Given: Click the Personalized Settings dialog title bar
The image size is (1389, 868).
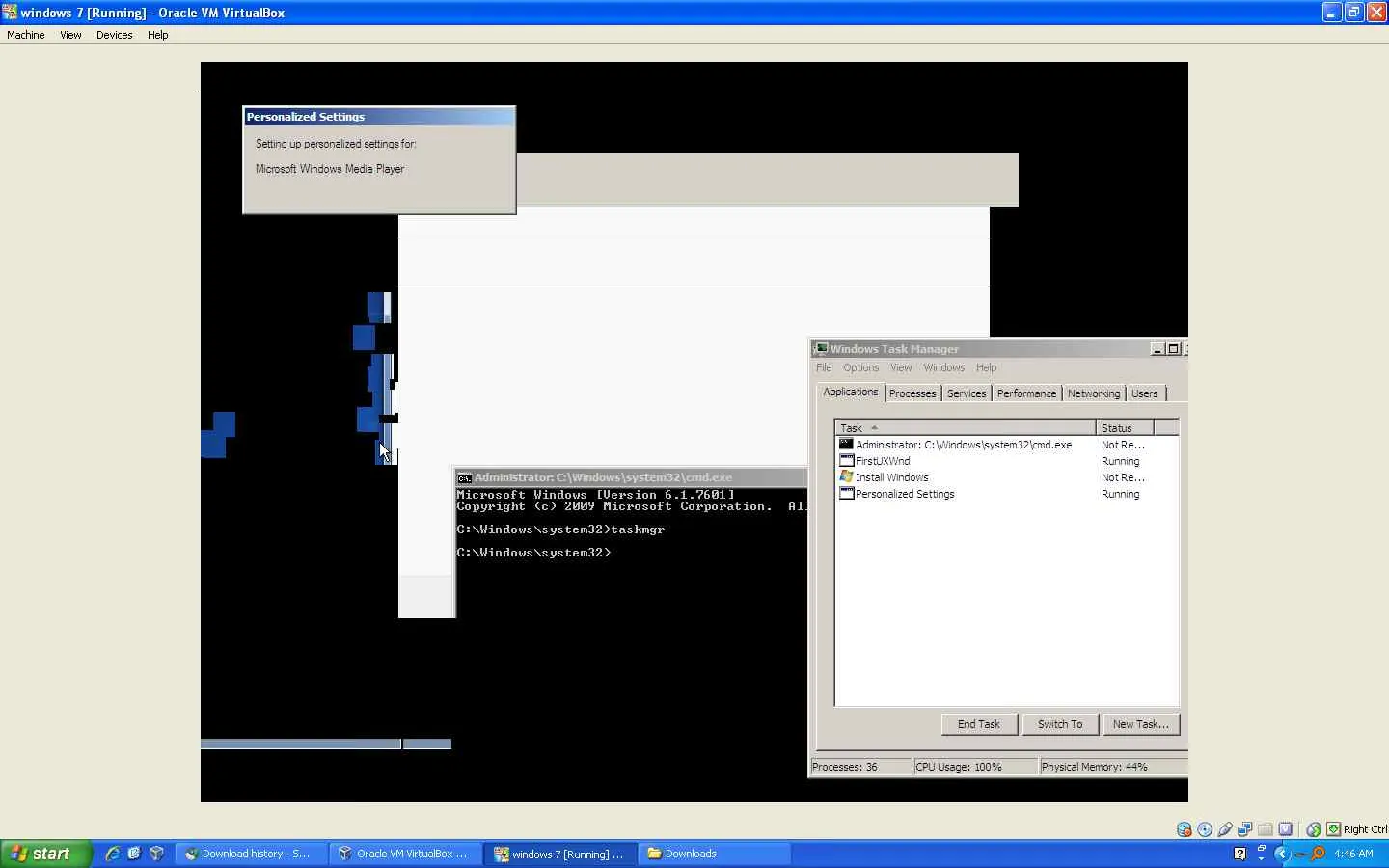Looking at the screenshot, I should (379, 117).
